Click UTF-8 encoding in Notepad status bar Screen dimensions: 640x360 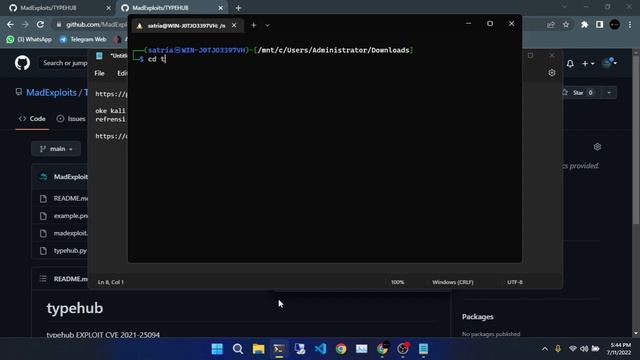(x=515, y=282)
